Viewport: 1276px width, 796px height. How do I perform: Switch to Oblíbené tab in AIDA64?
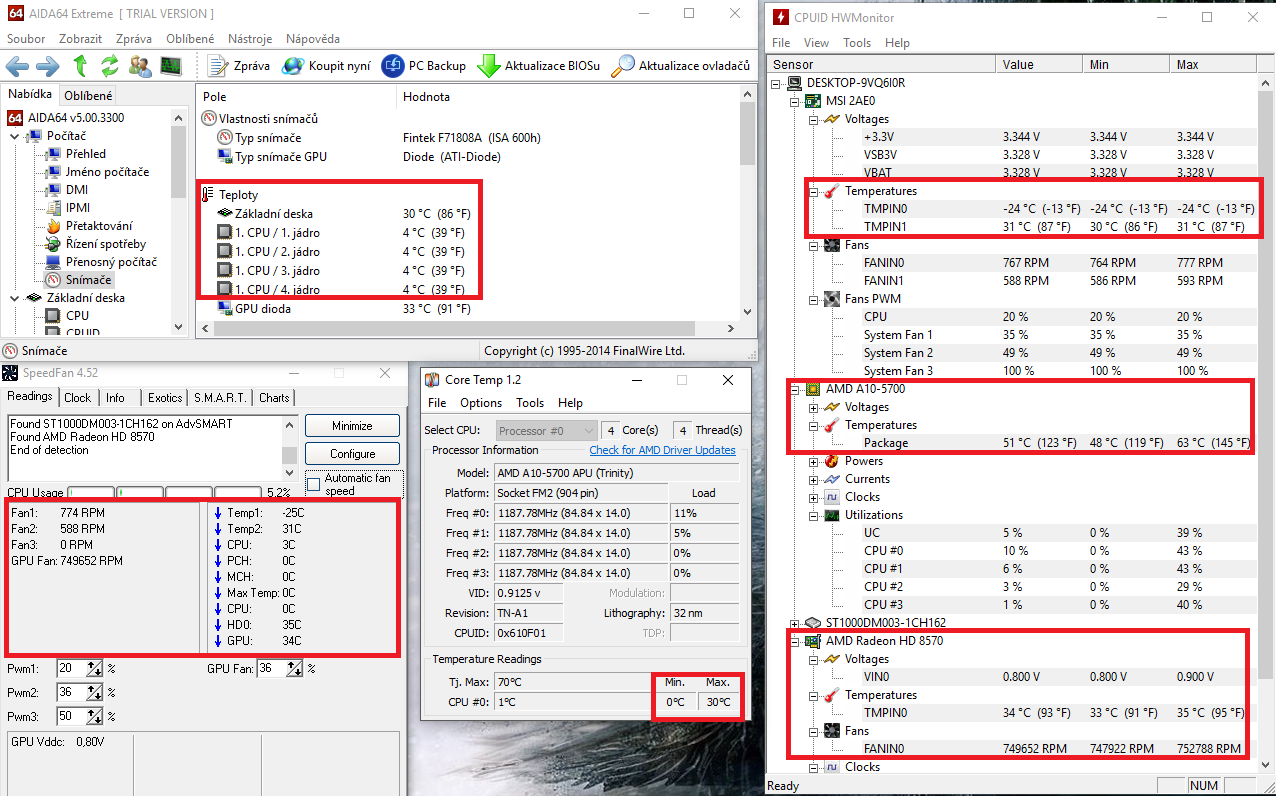[88, 96]
